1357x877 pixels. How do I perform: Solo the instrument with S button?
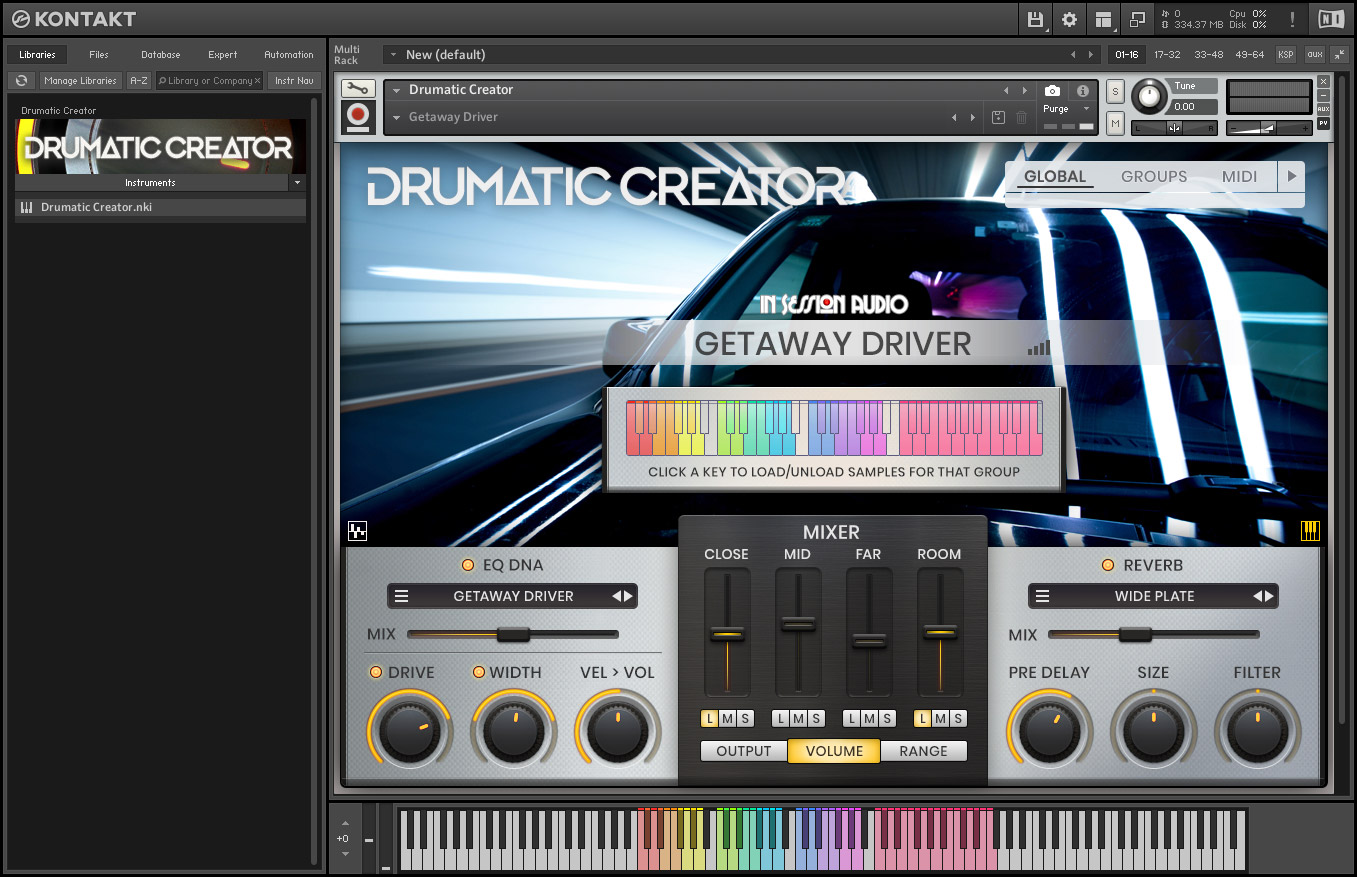[x=1116, y=91]
